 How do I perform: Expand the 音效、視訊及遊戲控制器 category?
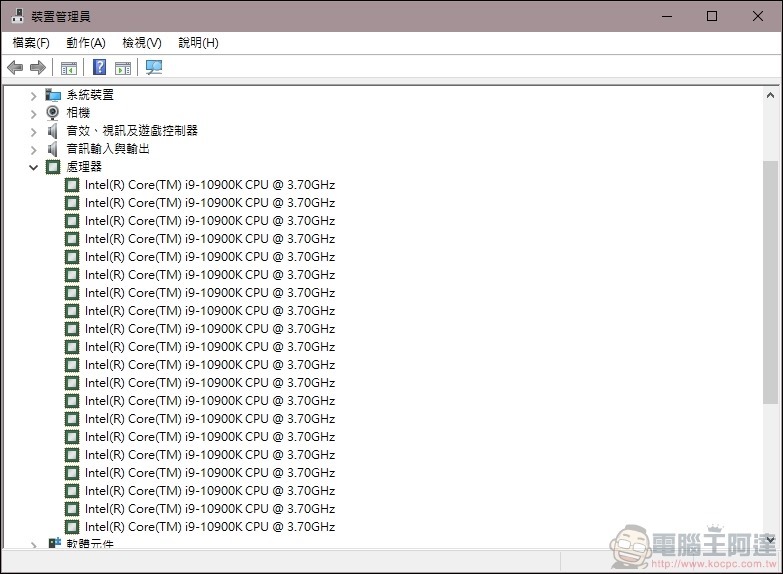pyautogui.click(x=33, y=132)
